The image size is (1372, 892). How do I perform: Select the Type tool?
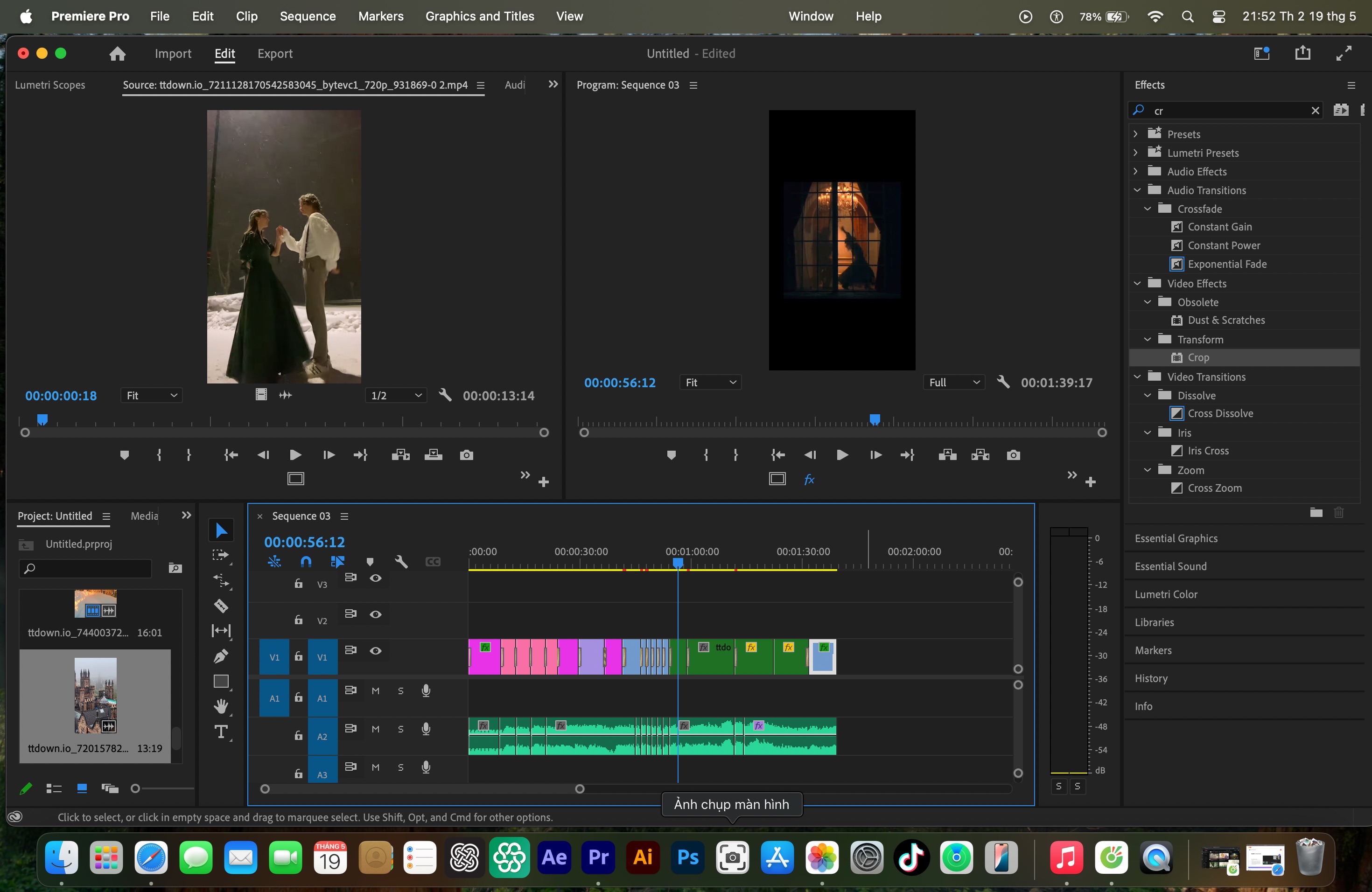221,732
